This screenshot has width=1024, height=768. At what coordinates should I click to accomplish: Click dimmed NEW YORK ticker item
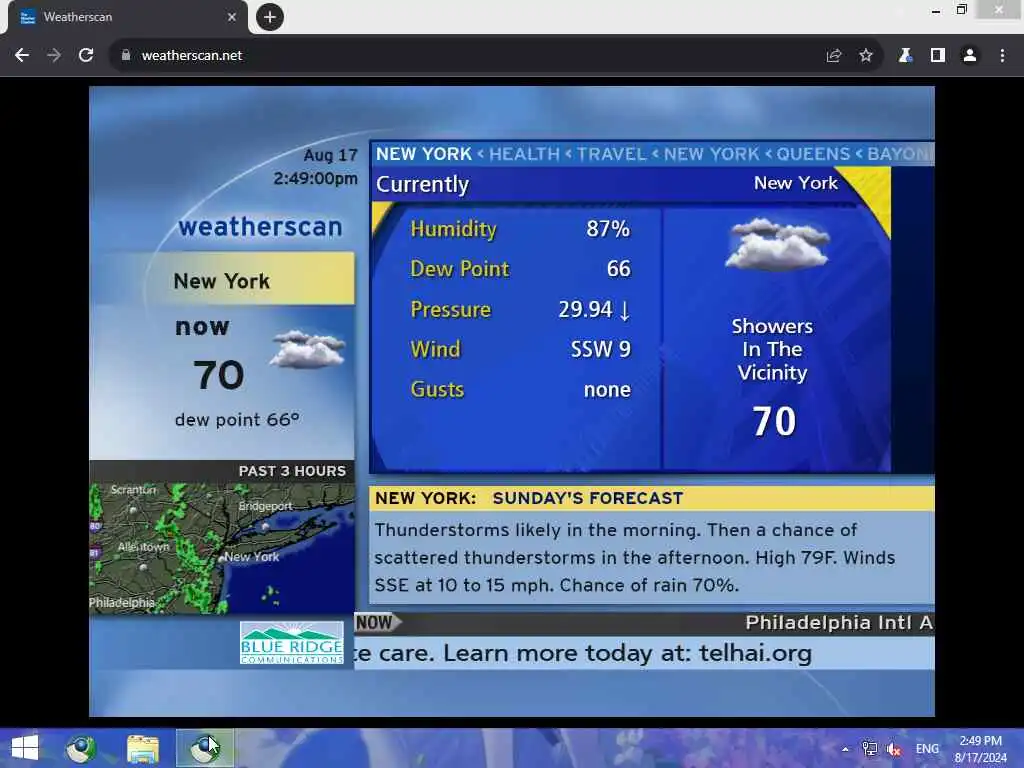click(x=712, y=154)
